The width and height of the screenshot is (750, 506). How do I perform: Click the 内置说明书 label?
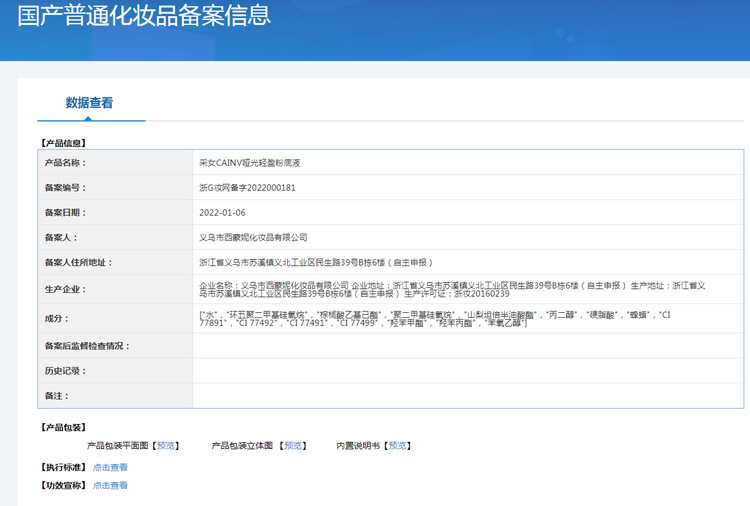coord(358,446)
